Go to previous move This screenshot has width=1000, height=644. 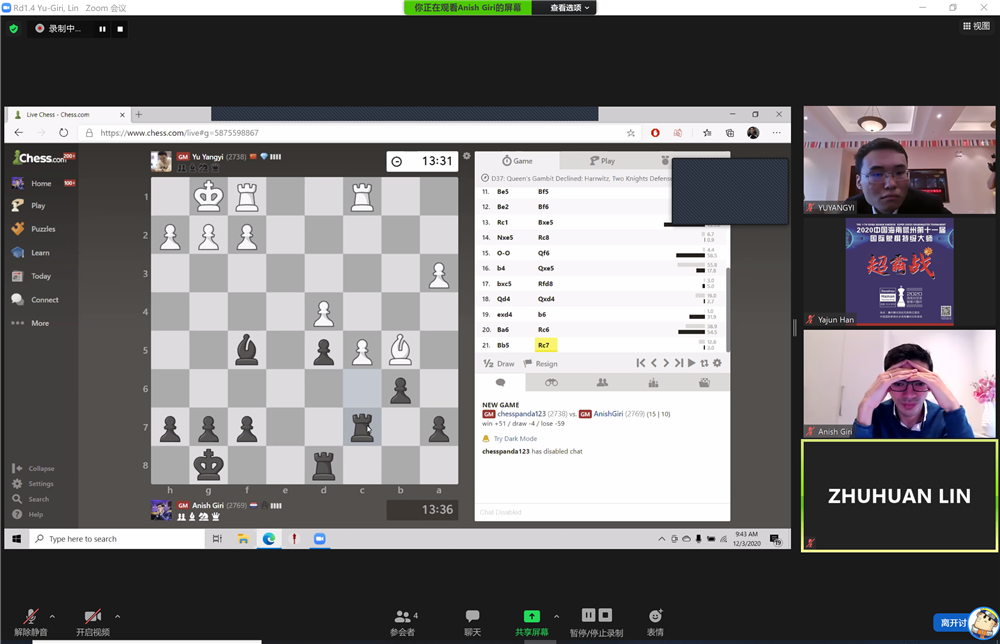(654, 363)
